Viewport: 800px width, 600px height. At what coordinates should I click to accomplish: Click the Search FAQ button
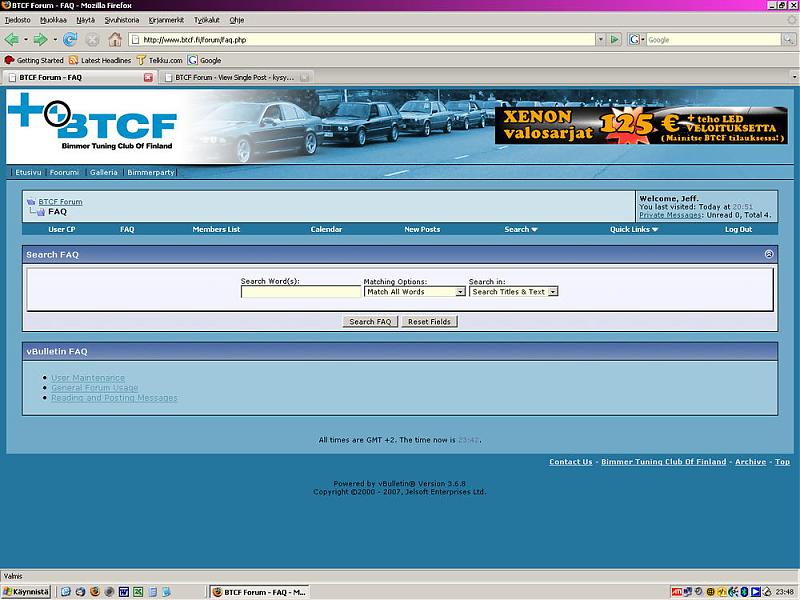click(370, 322)
